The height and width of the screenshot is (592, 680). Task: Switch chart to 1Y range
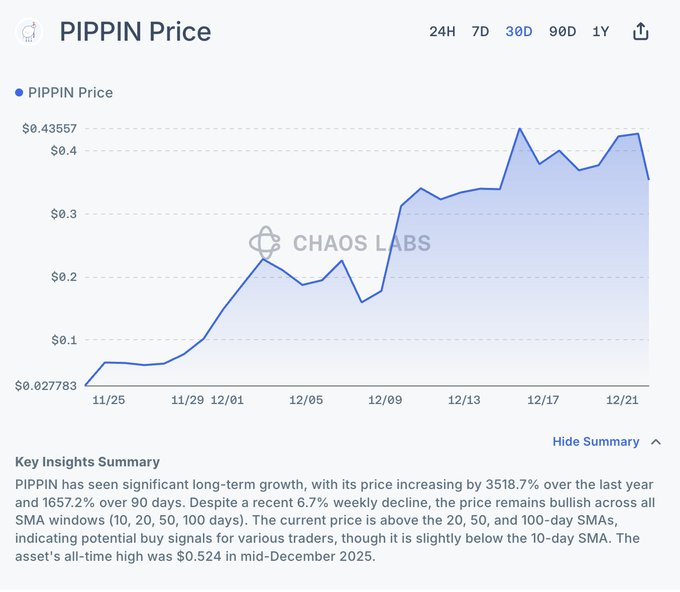[600, 31]
